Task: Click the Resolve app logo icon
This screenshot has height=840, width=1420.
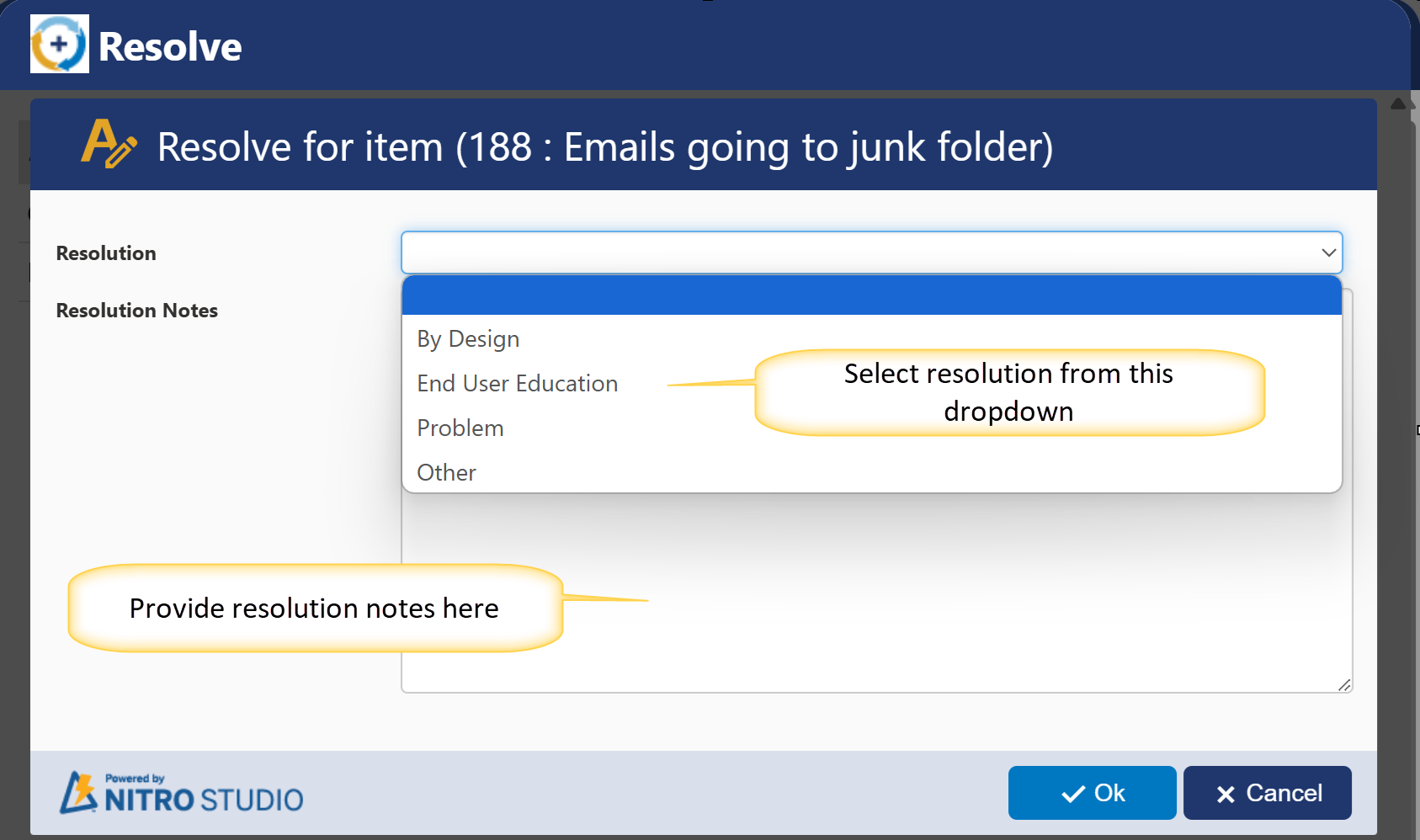Action: [x=59, y=44]
